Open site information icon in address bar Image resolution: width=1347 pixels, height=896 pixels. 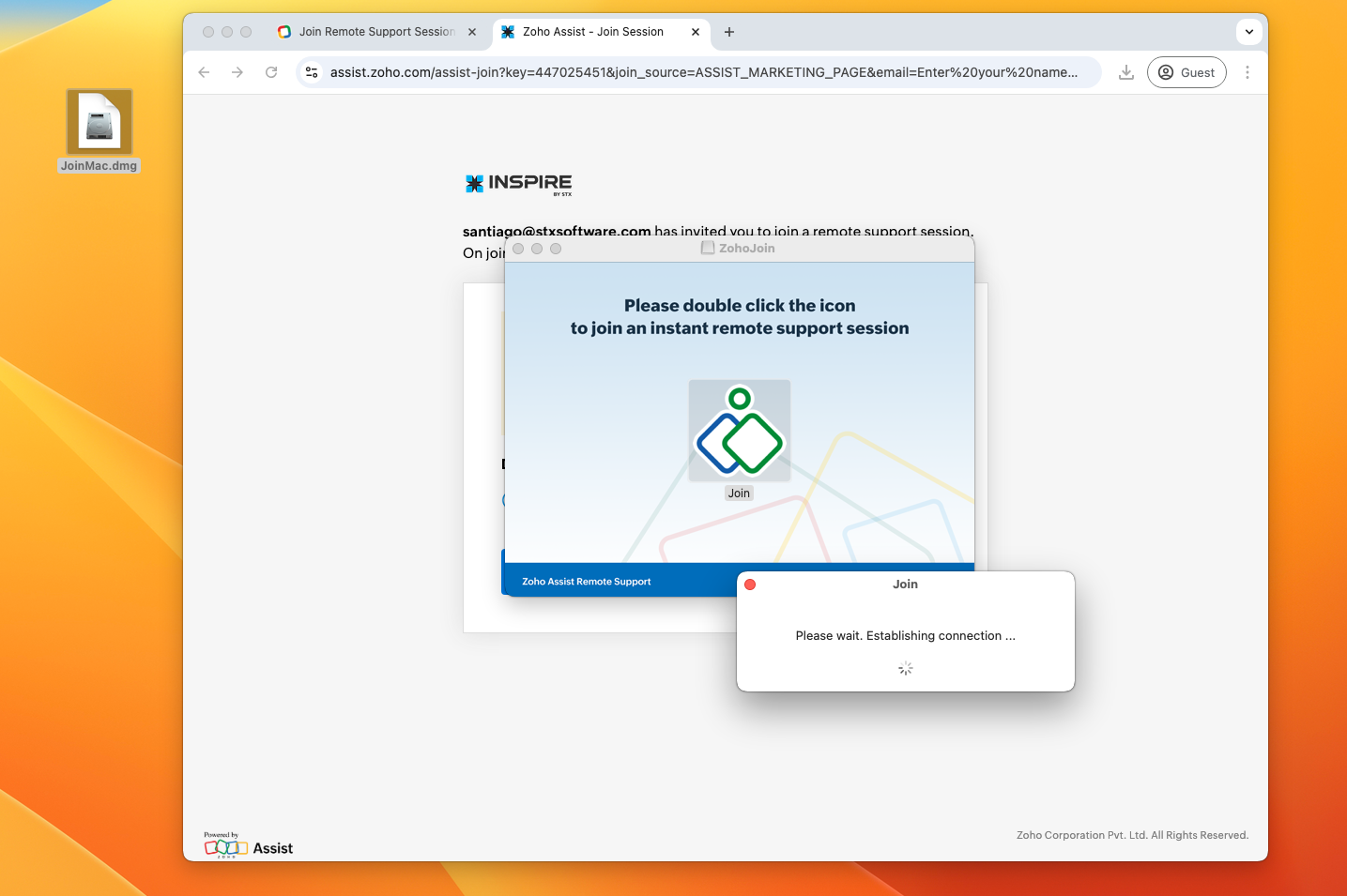point(313,72)
